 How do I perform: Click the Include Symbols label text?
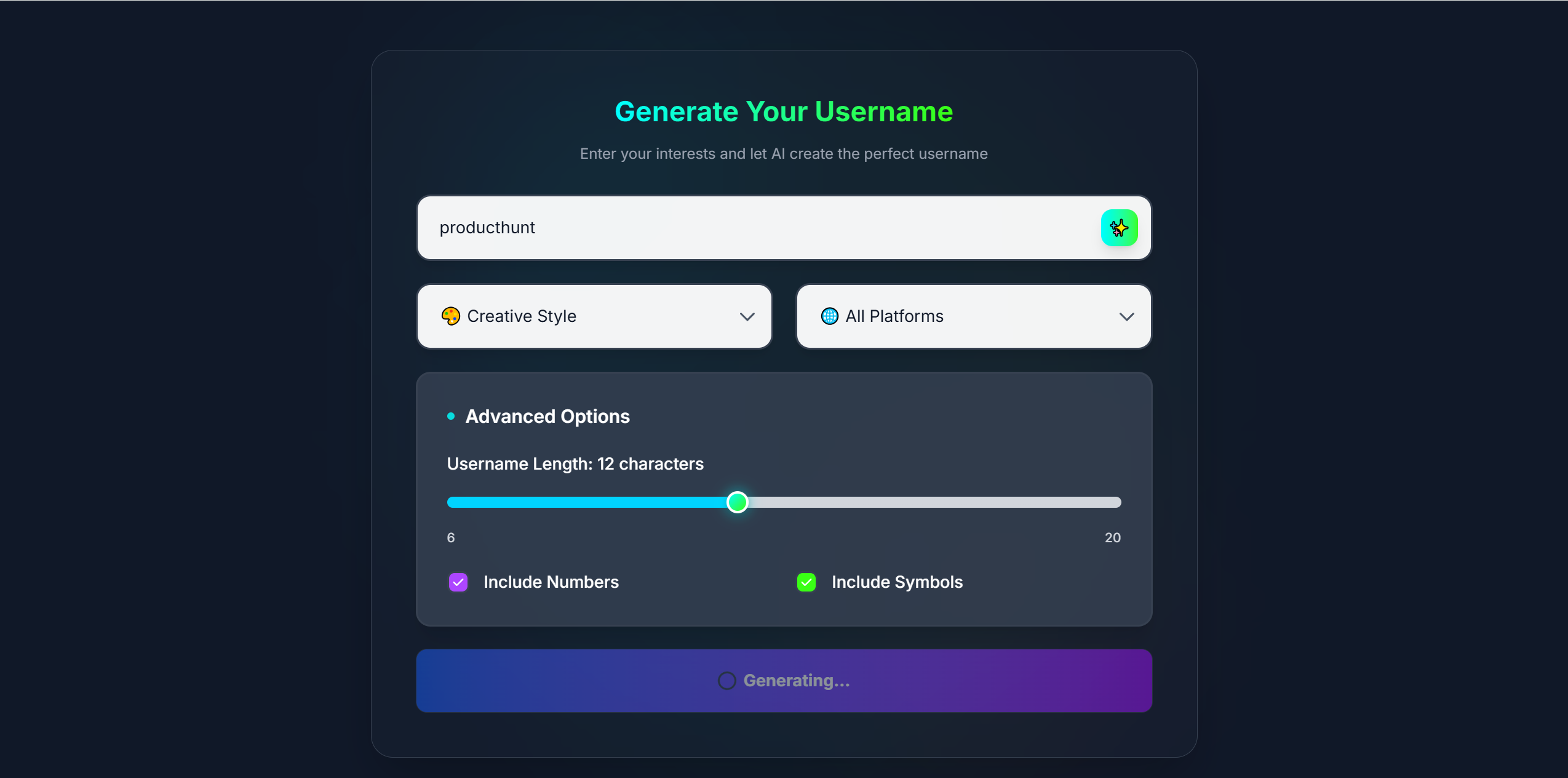[897, 582]
